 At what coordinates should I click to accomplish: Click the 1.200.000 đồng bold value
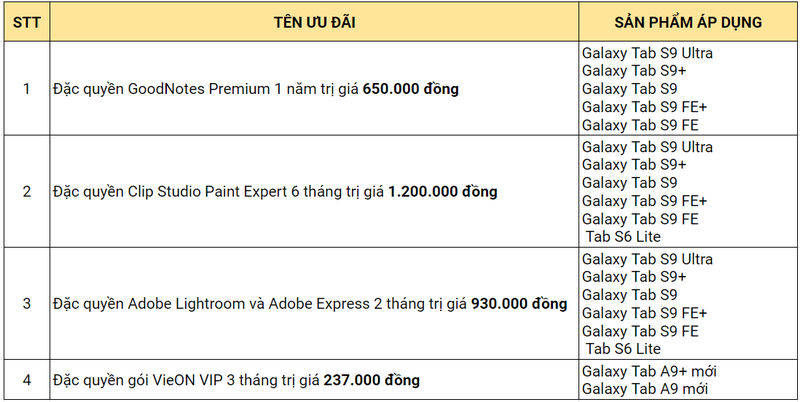(x=443, y=192)
